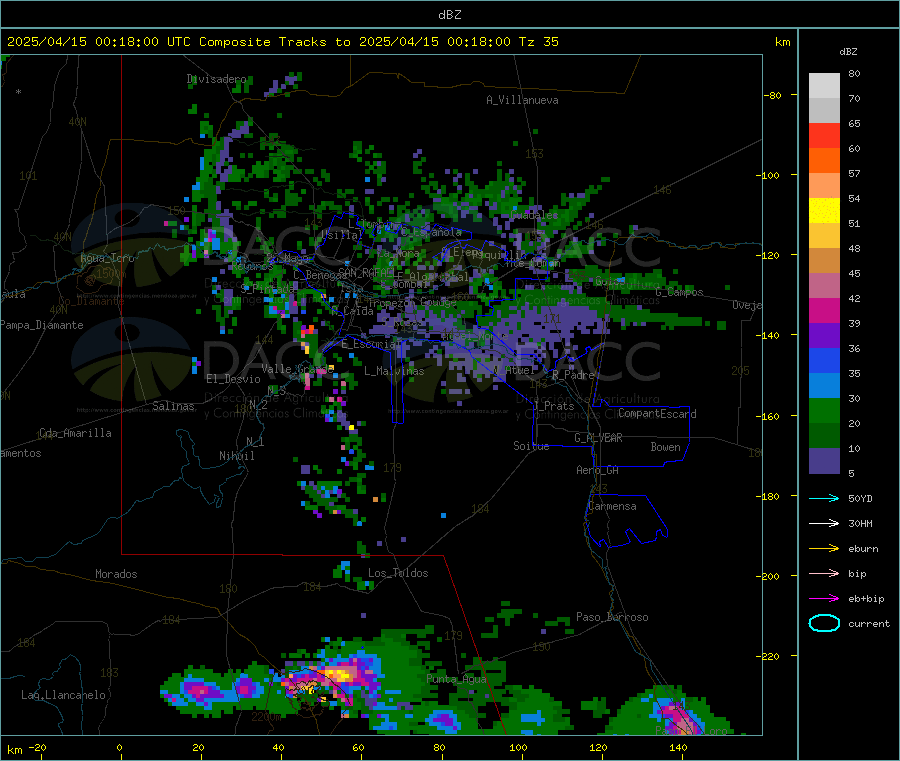Click the pink bip arrow in legend
The image size is (900, 761).
(824, 573)
